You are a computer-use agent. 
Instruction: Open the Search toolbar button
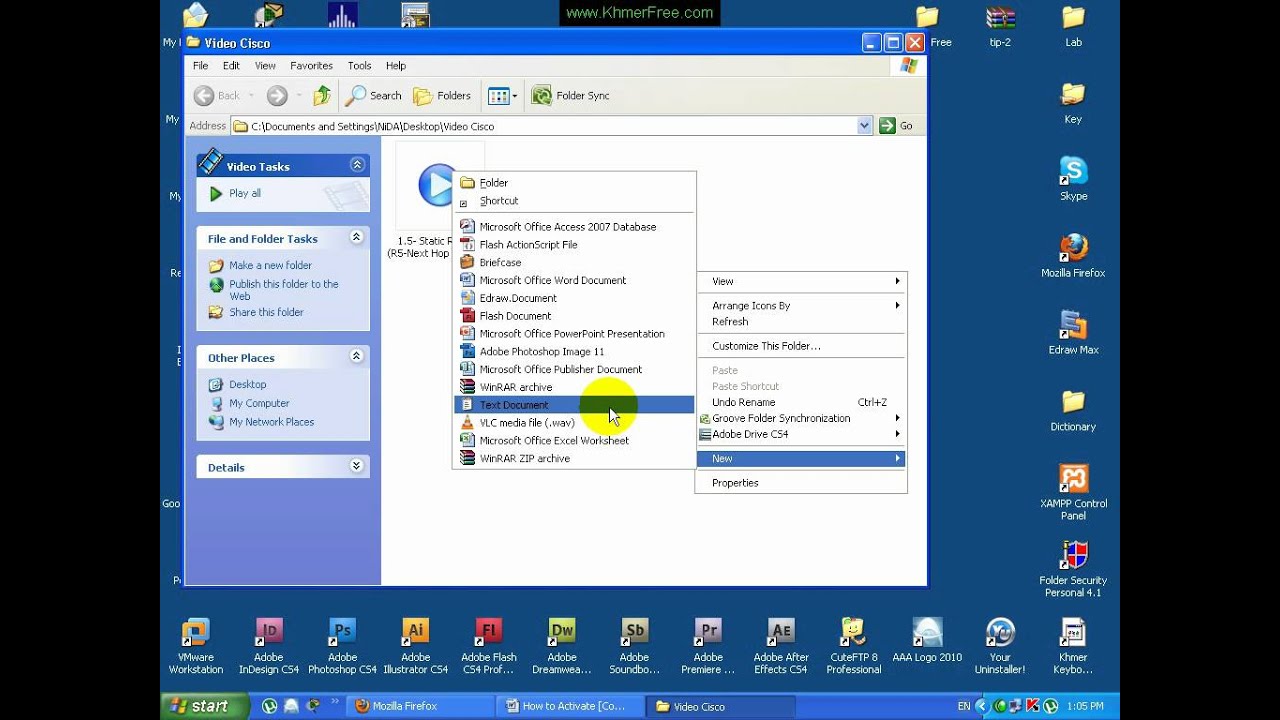[x=373, y=96]
